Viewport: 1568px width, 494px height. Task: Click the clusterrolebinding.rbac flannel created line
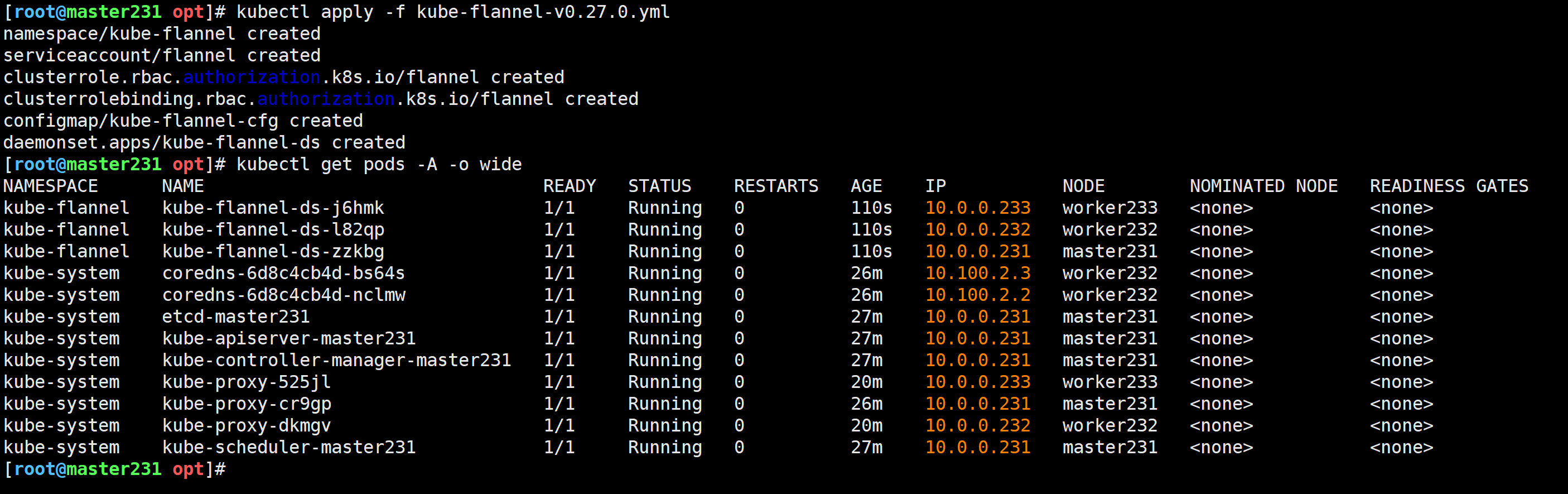[321, 99]
